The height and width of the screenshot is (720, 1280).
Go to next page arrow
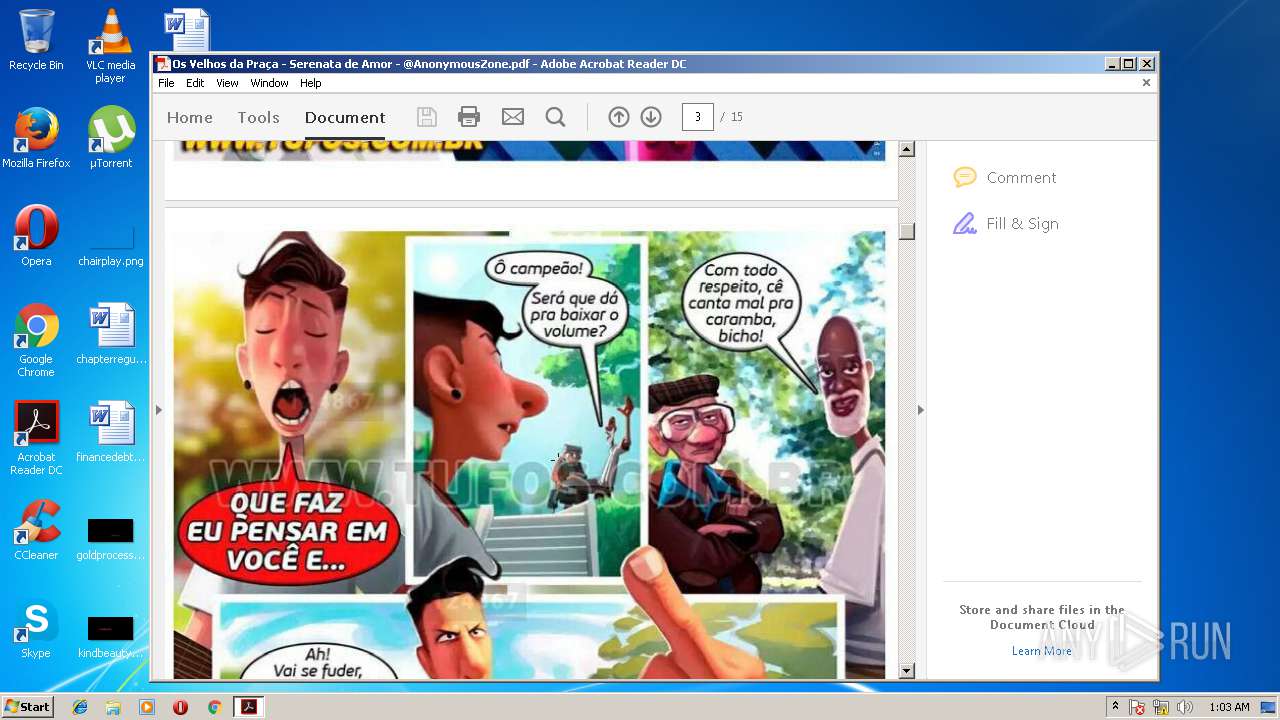651,117
